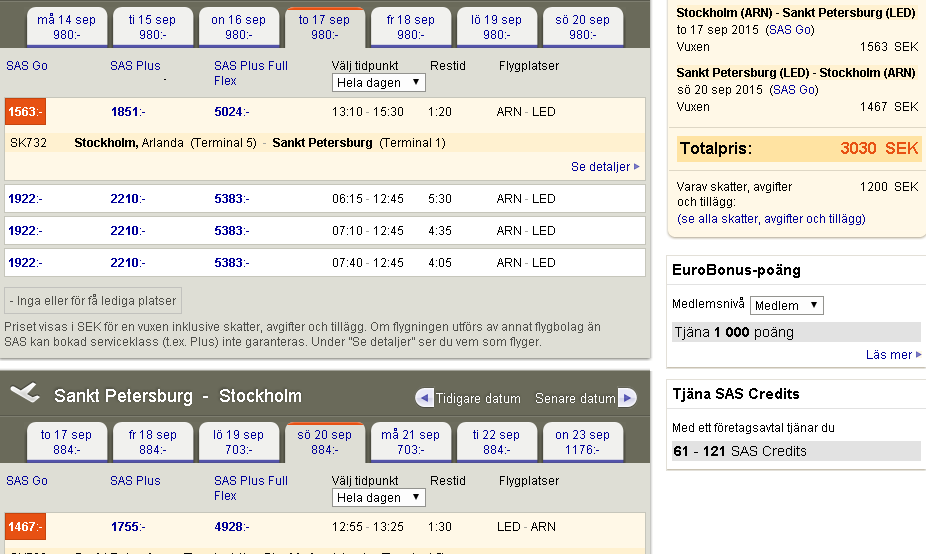Open the return Hela dagen time dropdown
This screenshot has width=926, height=554.
pyautogui.click(x=379, y=497)
